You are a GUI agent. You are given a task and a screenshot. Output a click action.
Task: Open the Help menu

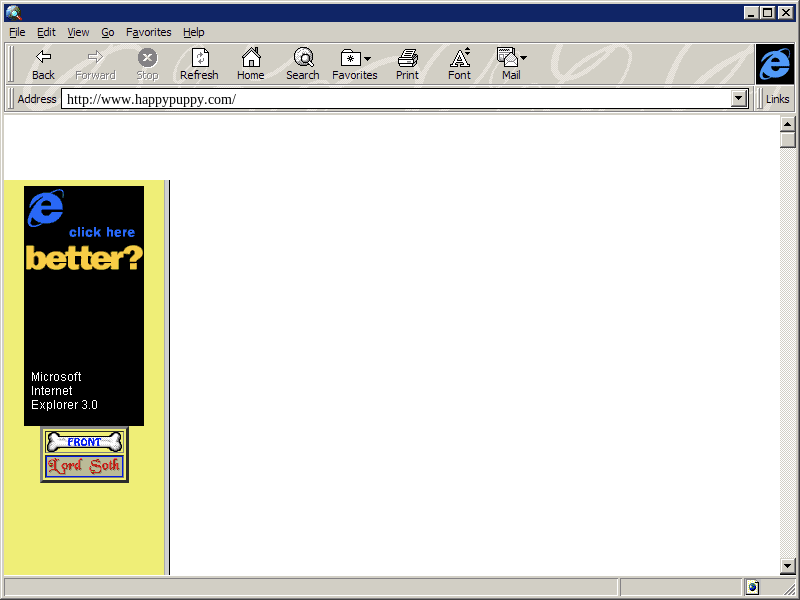[193, 32]
